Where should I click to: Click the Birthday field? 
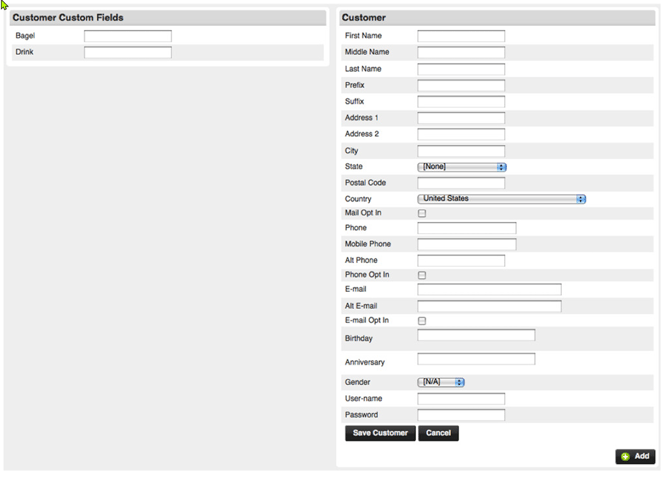476,336
